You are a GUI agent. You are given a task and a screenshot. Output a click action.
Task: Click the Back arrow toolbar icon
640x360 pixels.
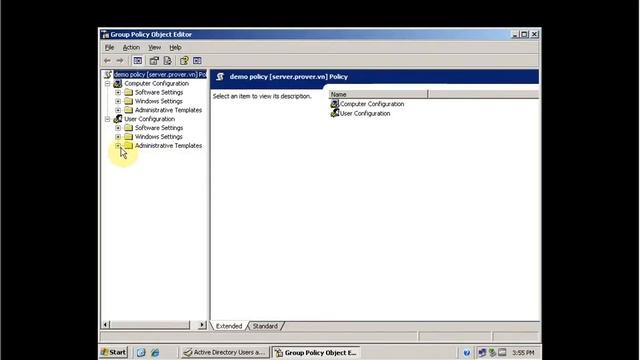(x=107, y=61)
